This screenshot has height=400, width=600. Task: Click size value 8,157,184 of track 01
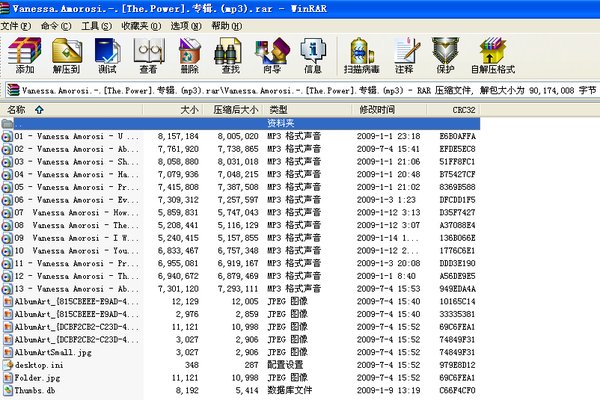tap(178, 136)
